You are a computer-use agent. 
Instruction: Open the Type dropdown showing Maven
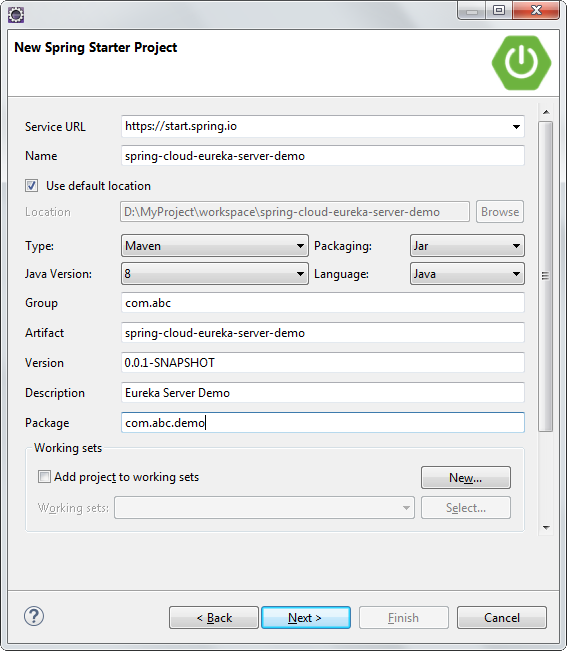tap(215, 246)
